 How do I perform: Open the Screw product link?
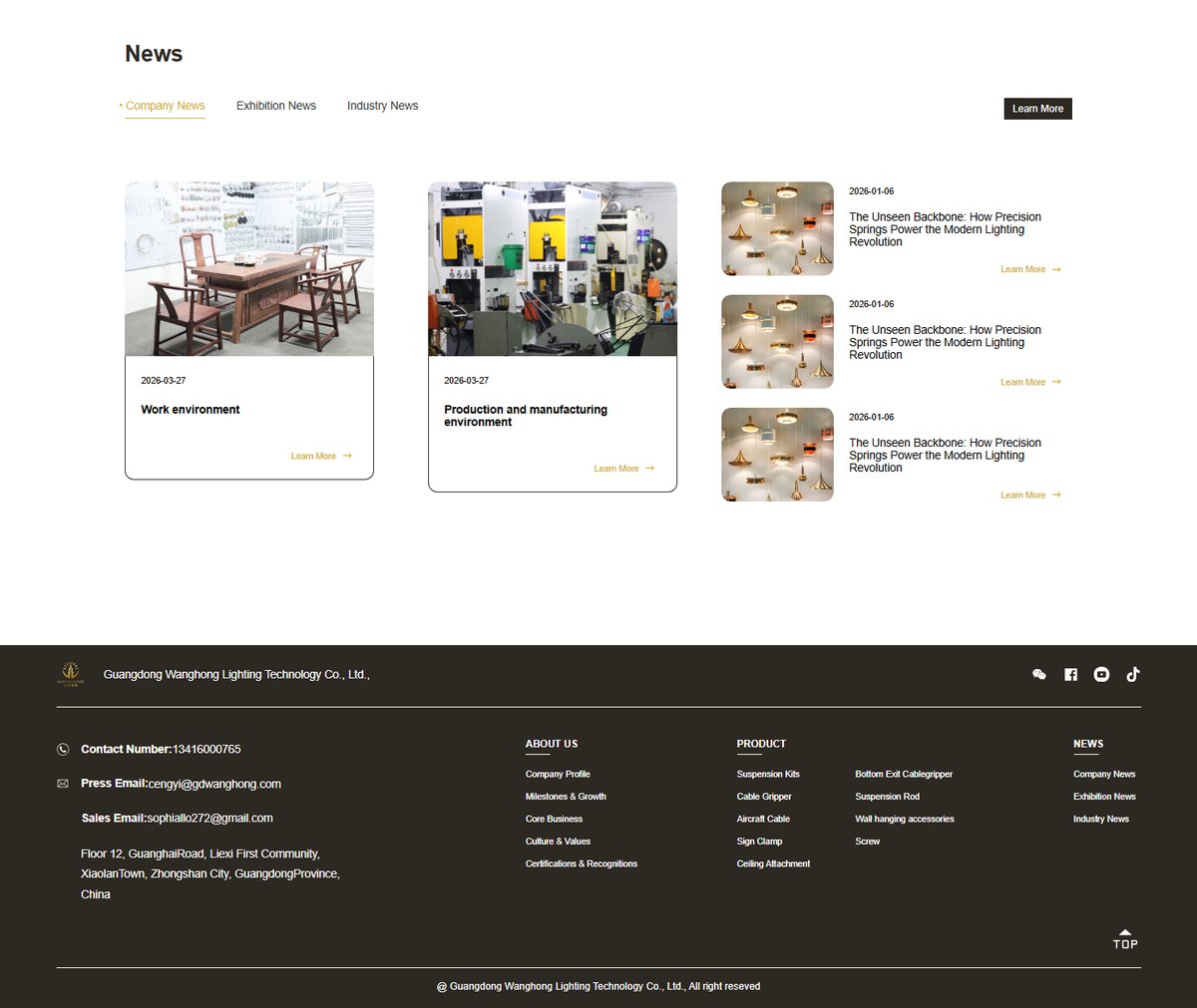(867, 841)
